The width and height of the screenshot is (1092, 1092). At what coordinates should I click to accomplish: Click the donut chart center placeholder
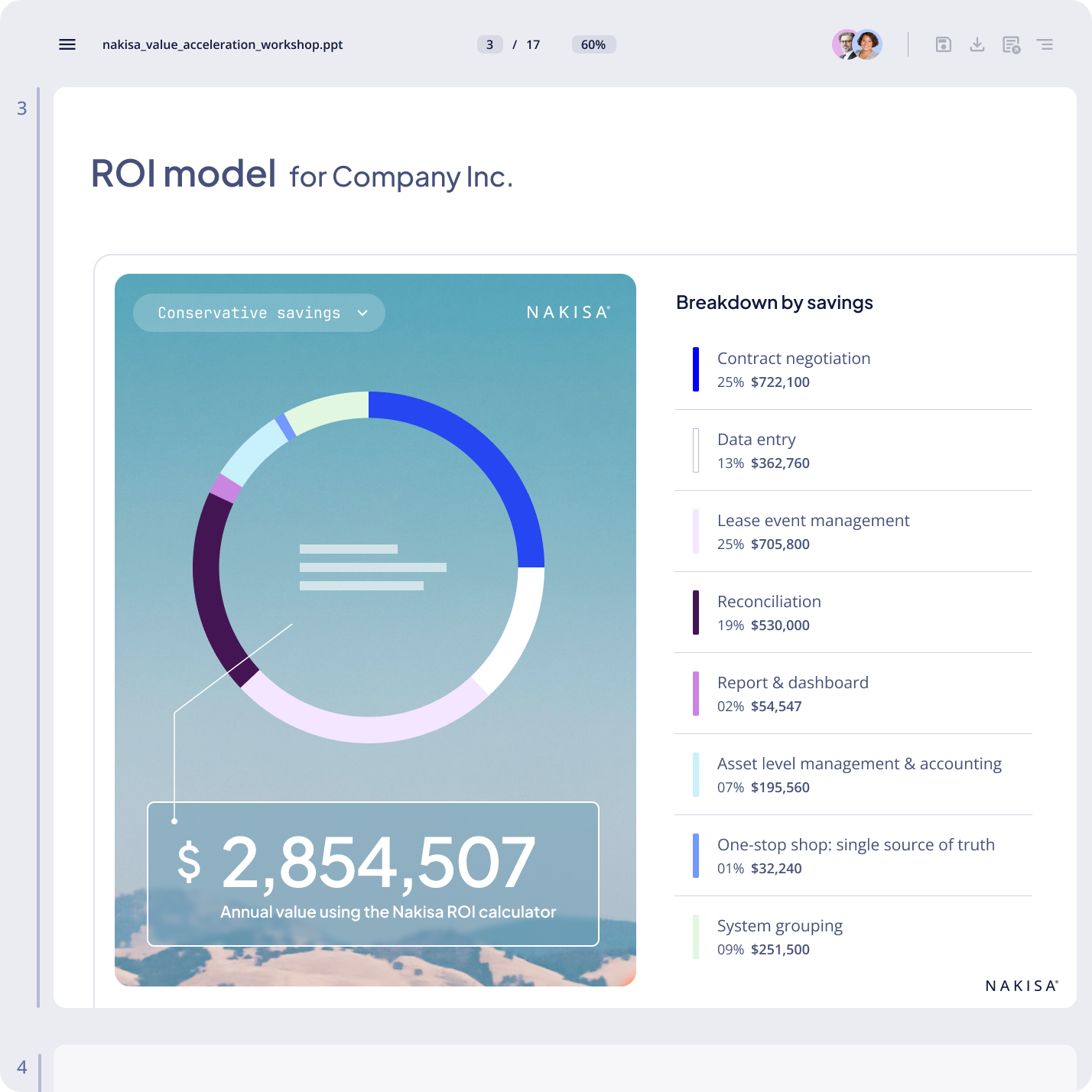click(x=374, y=567)
